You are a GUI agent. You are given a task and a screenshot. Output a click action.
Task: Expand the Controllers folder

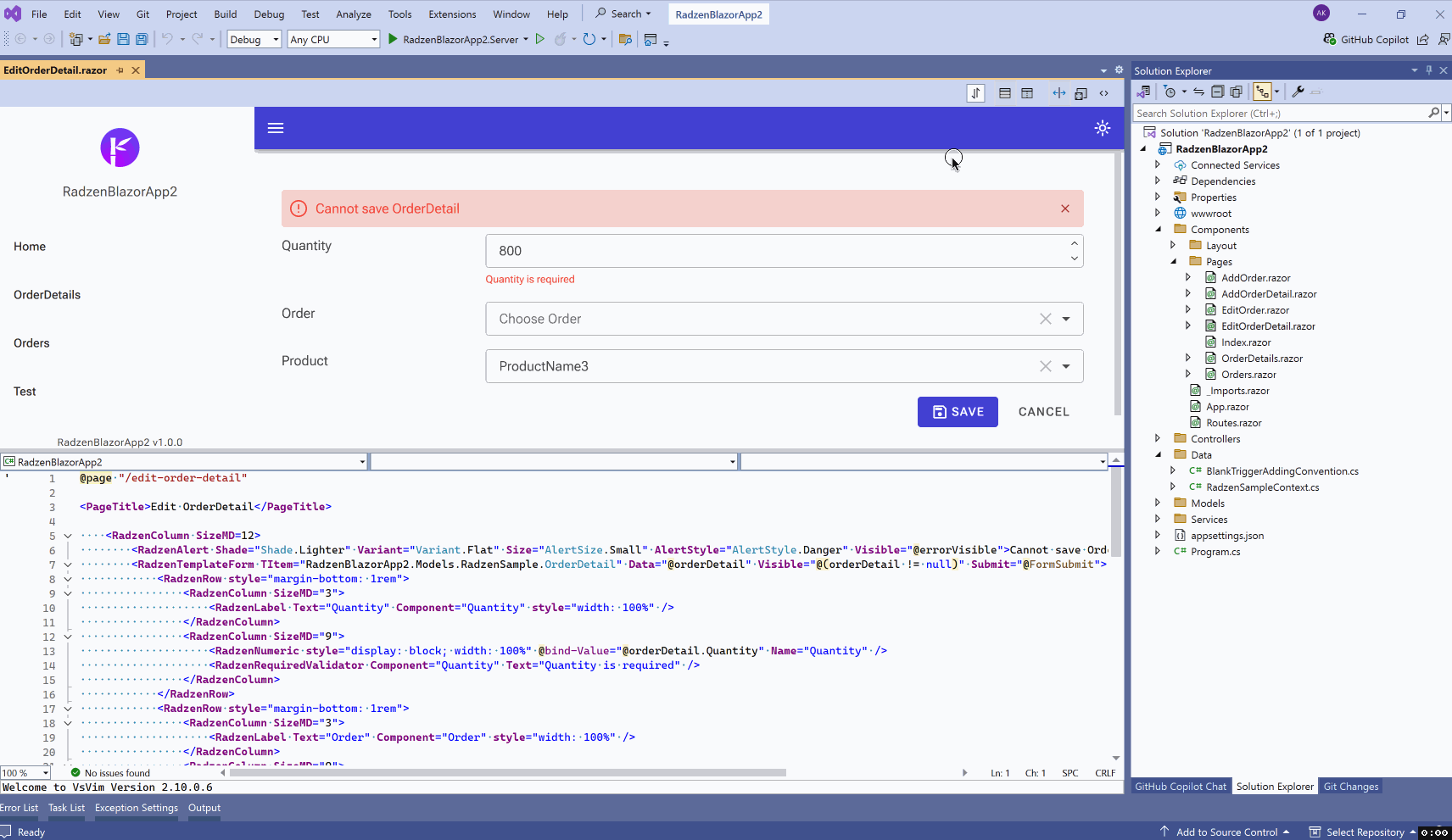(1158, 439)
